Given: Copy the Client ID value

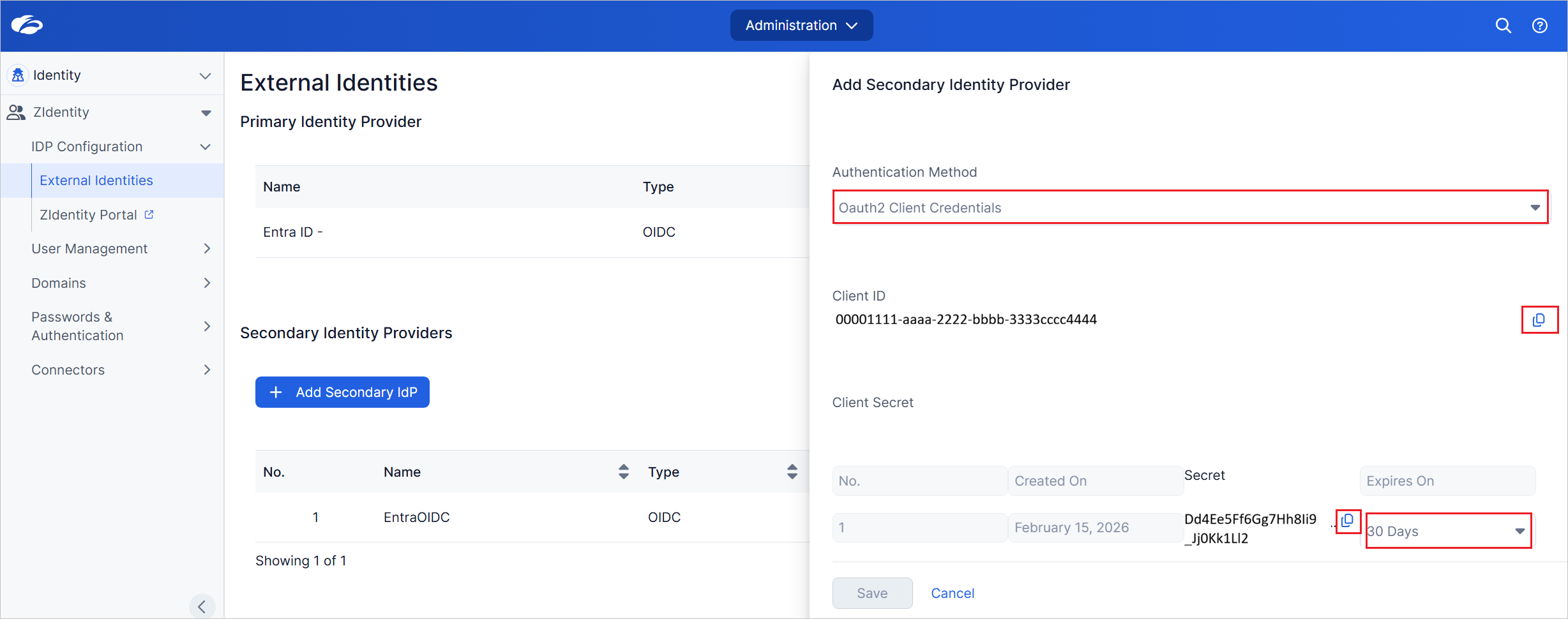Looking at the screenshot, I should 1539,320.
